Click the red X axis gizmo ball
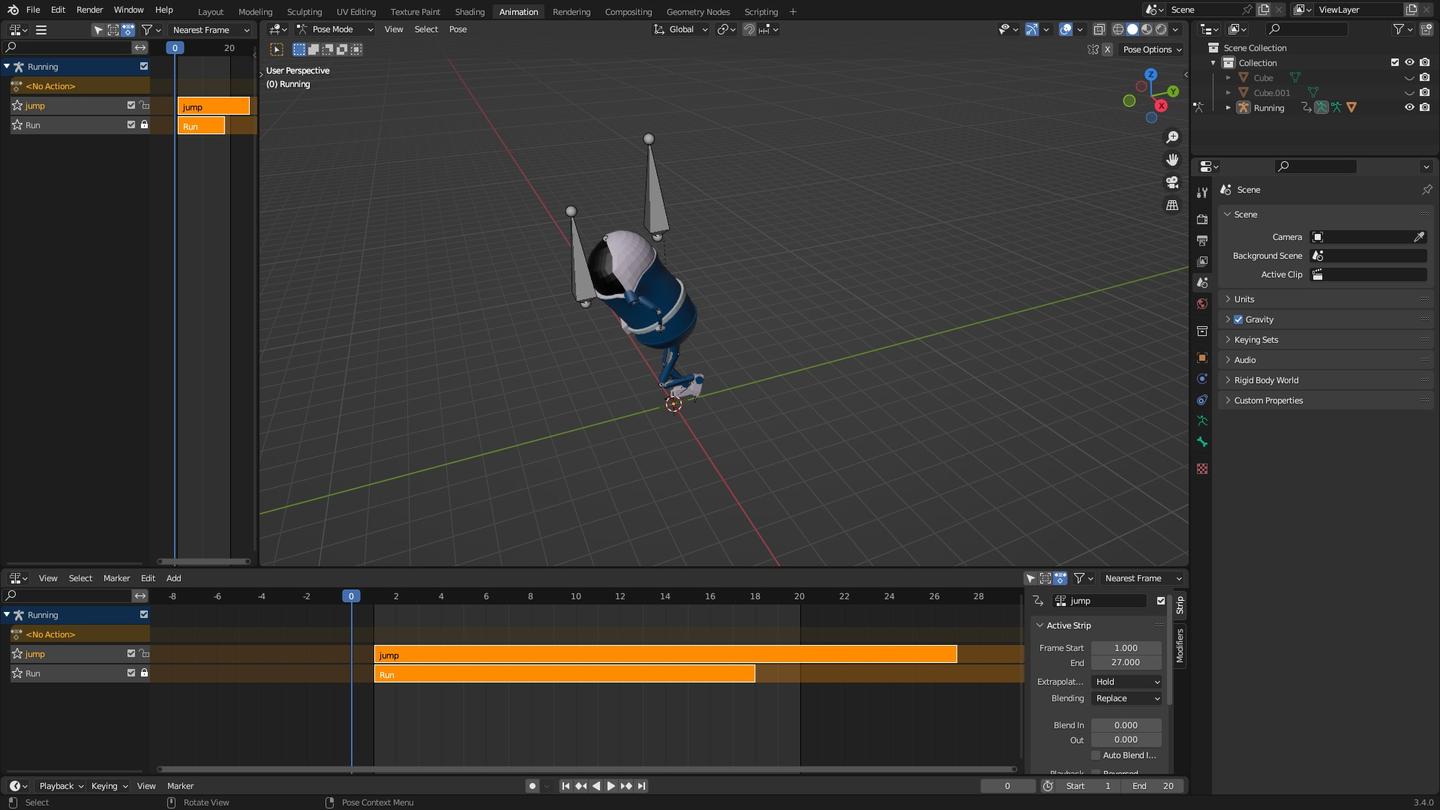 point(1161,106)
